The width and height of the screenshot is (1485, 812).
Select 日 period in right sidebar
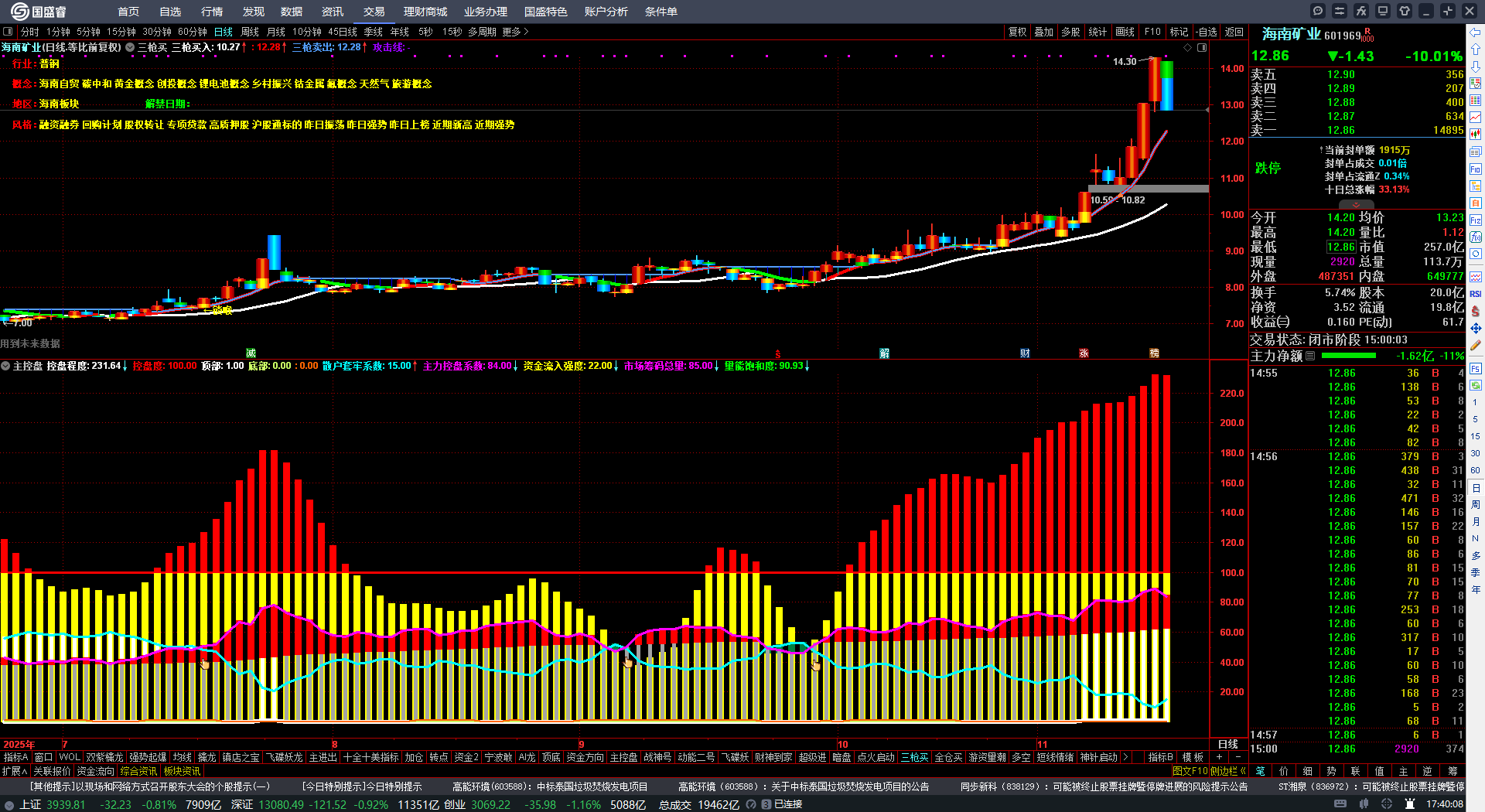click(1476, 488)
